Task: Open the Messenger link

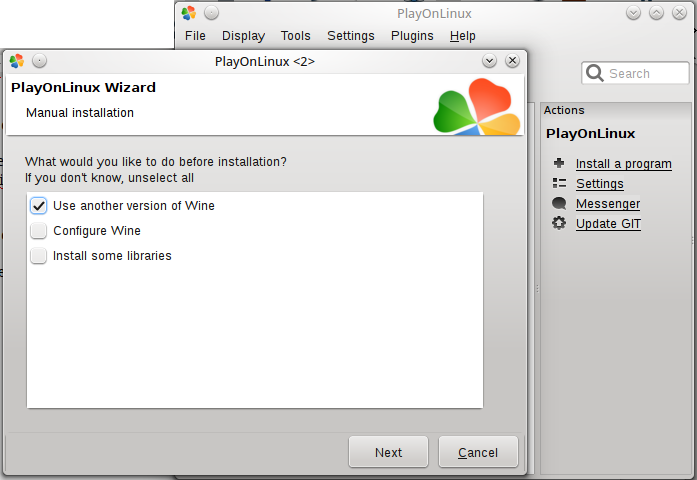Action: tap(608, 204)
